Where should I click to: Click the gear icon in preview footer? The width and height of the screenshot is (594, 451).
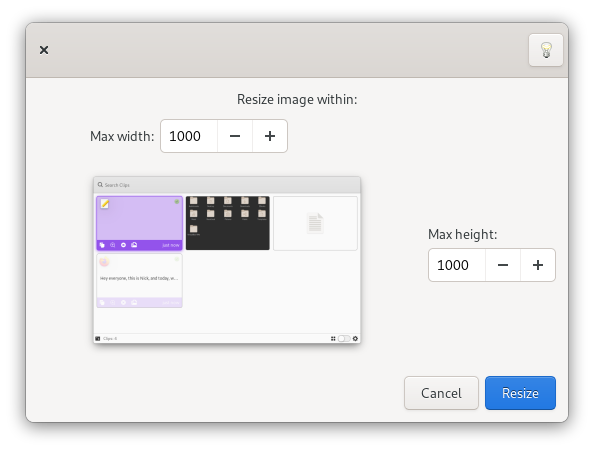tap(355, 339)
